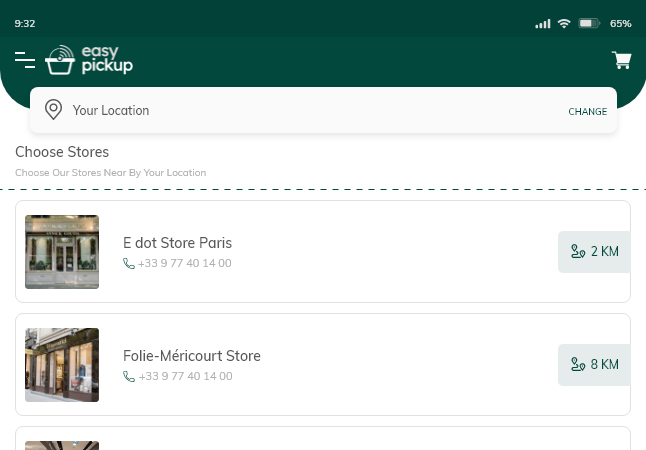Tap the Easy Pickup logo
Viewport: 646px width, 450px height.
click(x=89, y=61)
